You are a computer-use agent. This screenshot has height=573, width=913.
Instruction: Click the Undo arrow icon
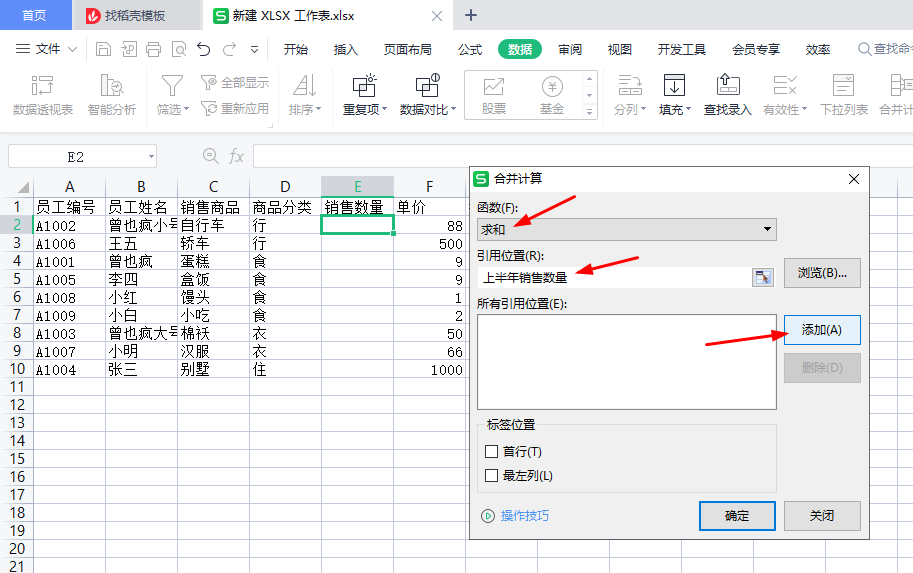(x=203, y=49)
